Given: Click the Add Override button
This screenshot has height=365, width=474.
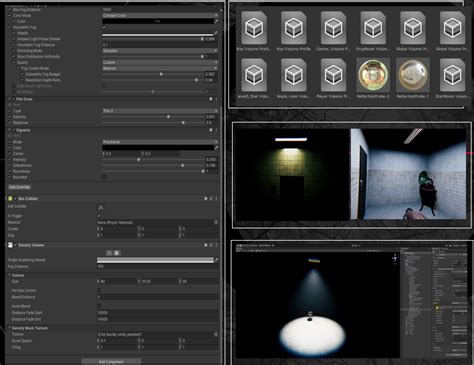Looking at the screenshot, I should (x=19, y=187).
